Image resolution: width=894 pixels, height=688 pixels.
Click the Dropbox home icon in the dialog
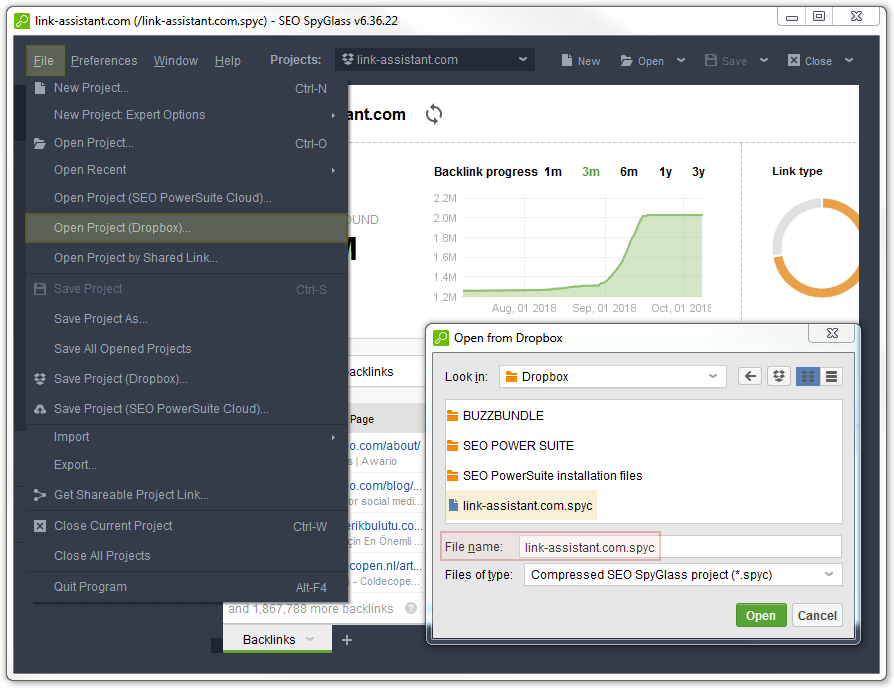(779, 376)
